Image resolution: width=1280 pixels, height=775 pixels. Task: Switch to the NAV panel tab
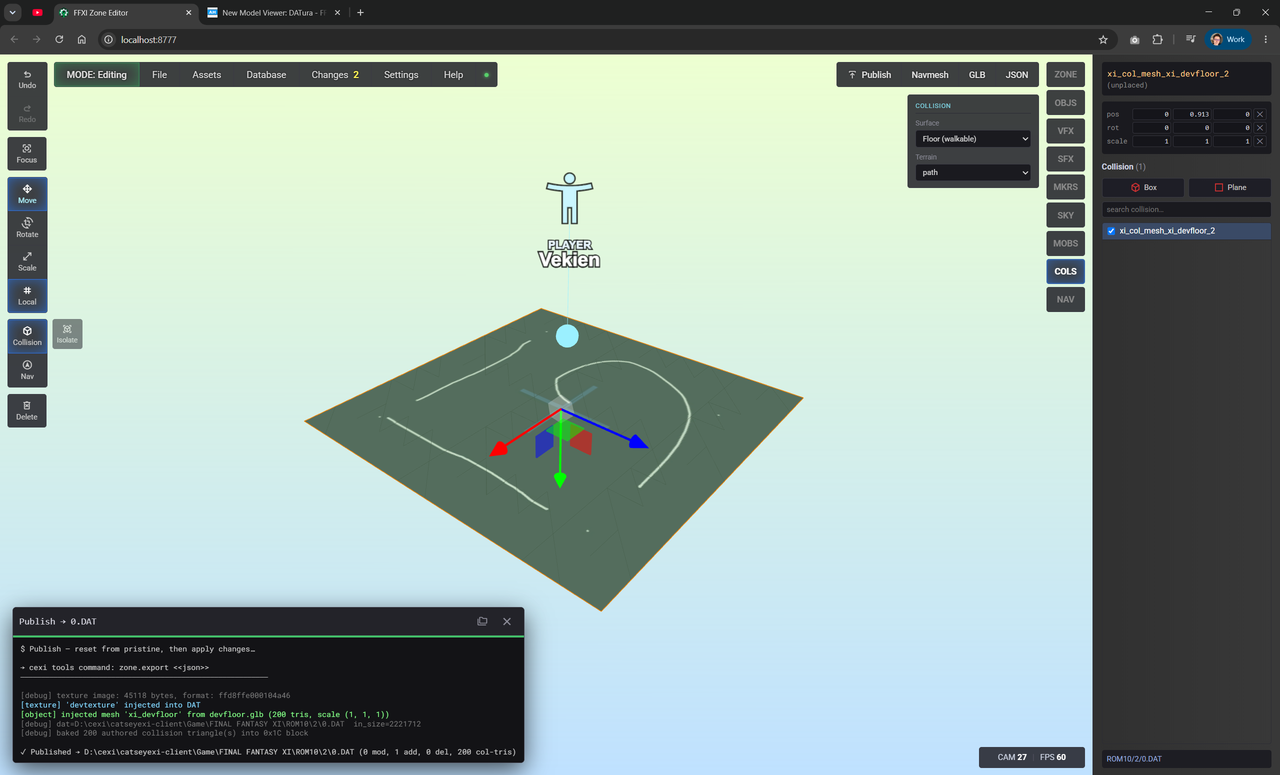(1066, 299)
